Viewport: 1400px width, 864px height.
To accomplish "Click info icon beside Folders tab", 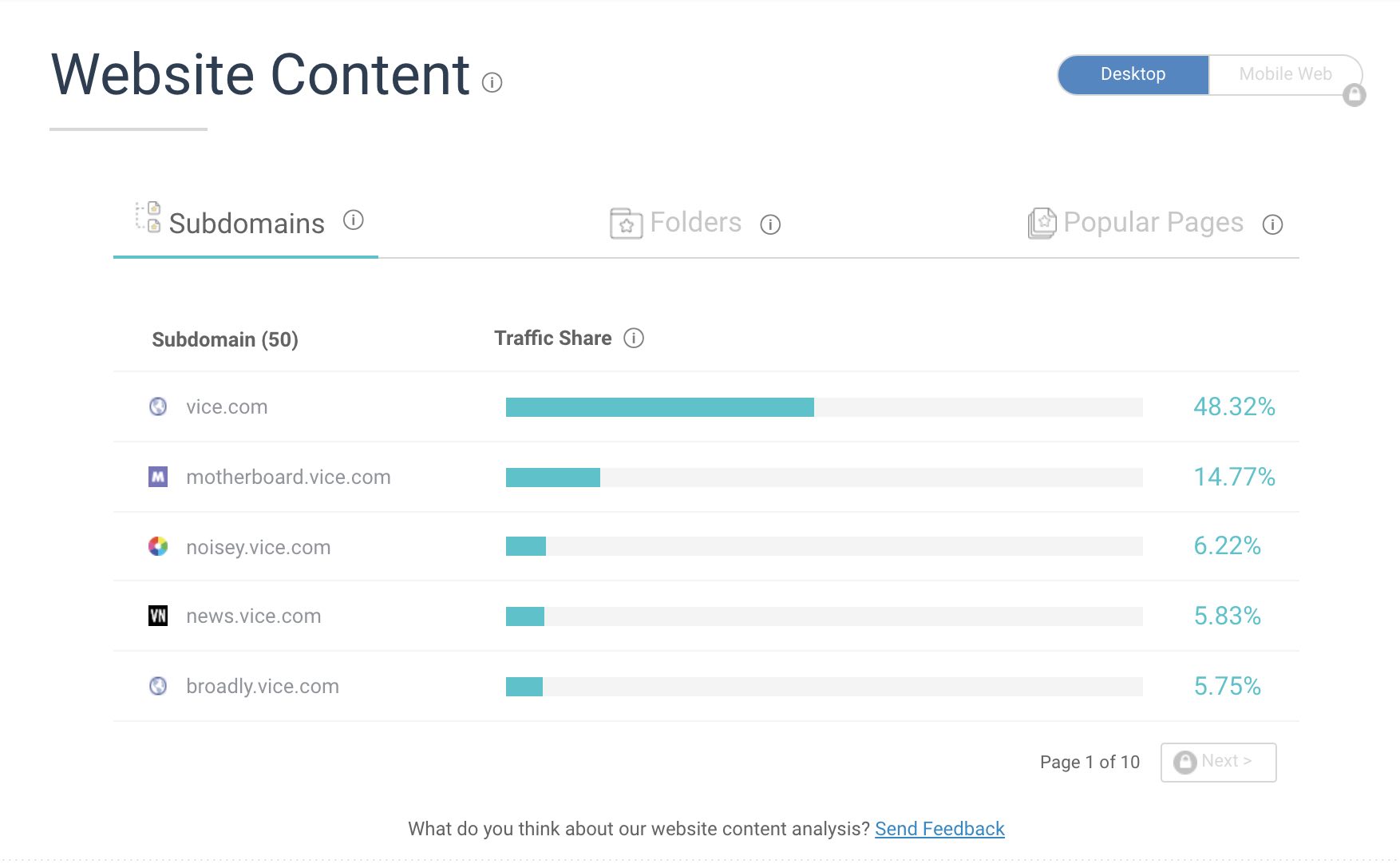I will pos(769,224).
